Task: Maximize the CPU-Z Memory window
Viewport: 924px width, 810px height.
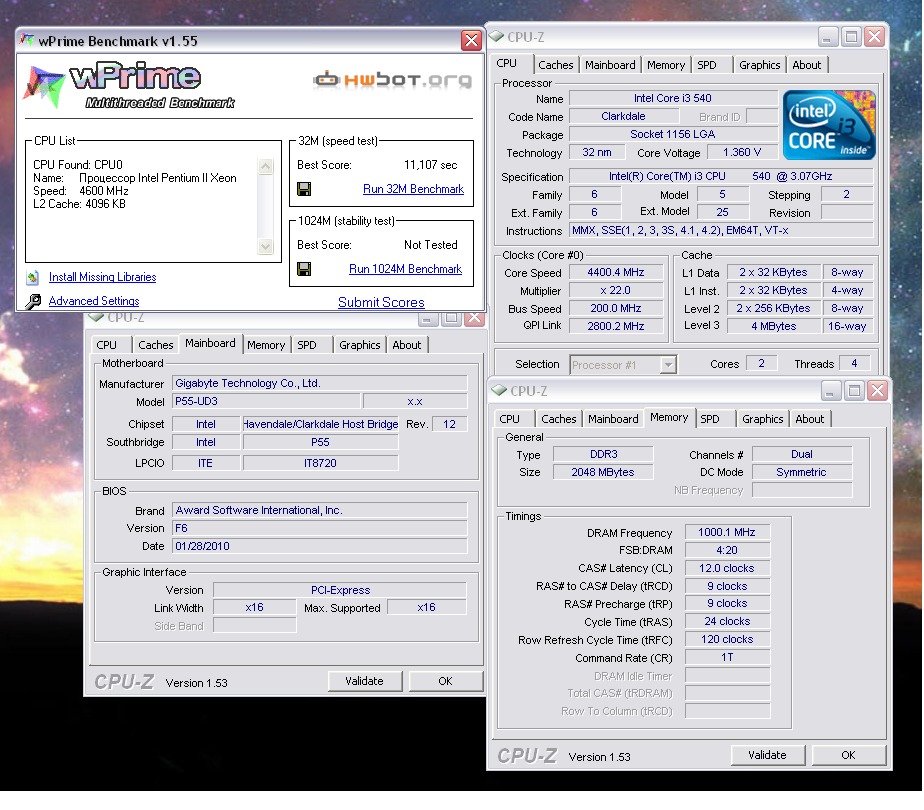Action: click(x=854, y=391)
